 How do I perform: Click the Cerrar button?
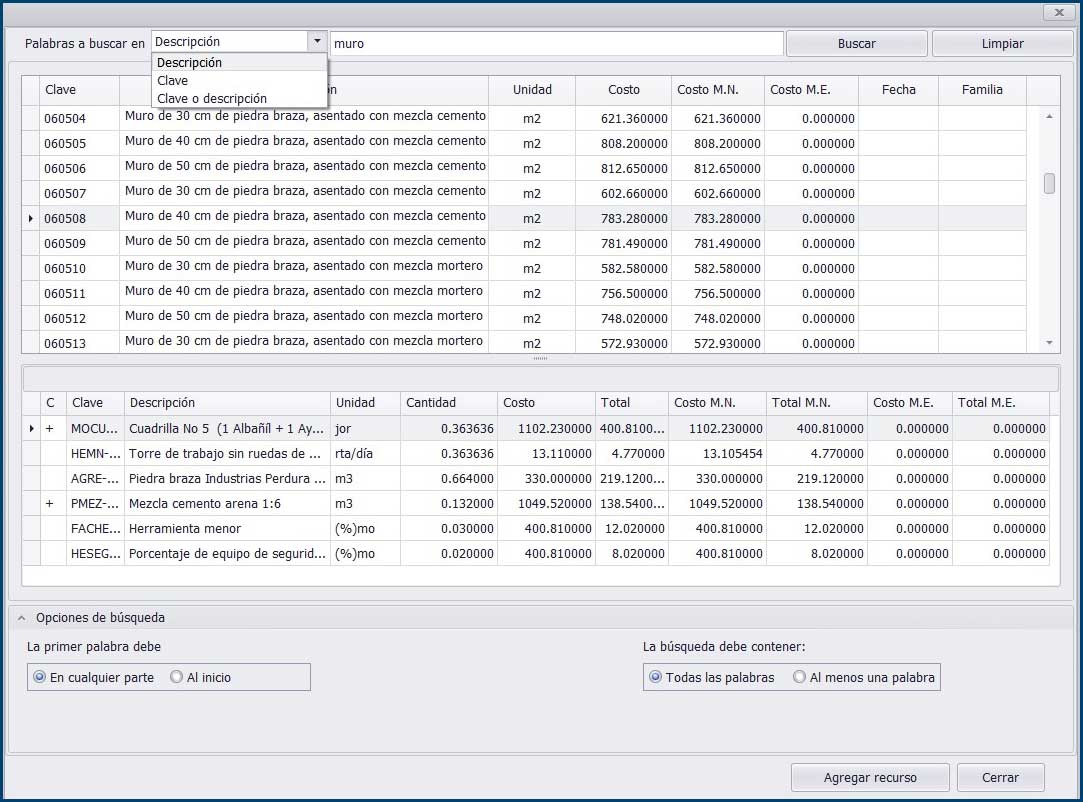(1000, 778)
